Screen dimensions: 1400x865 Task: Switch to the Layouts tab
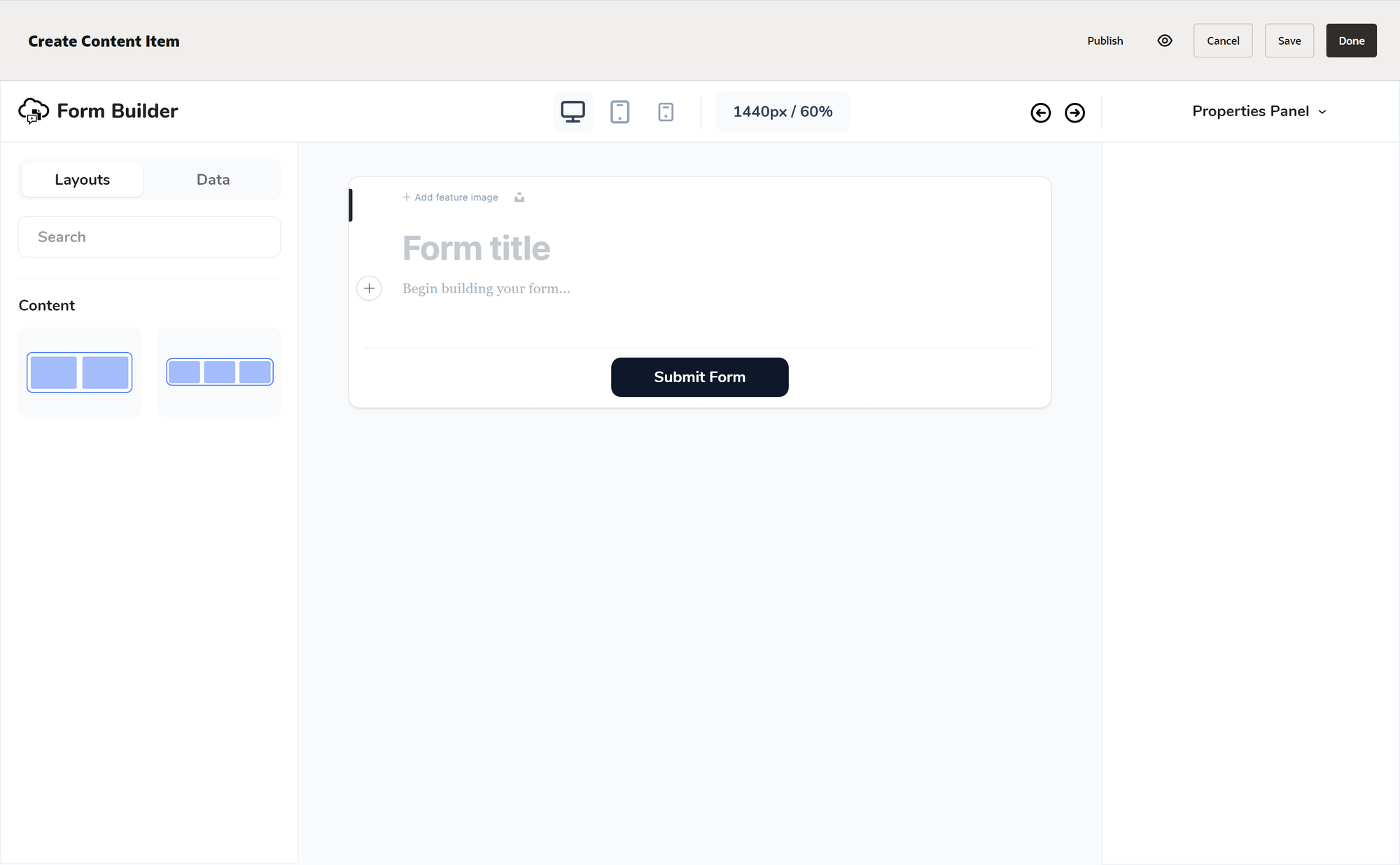pos(83,180)
